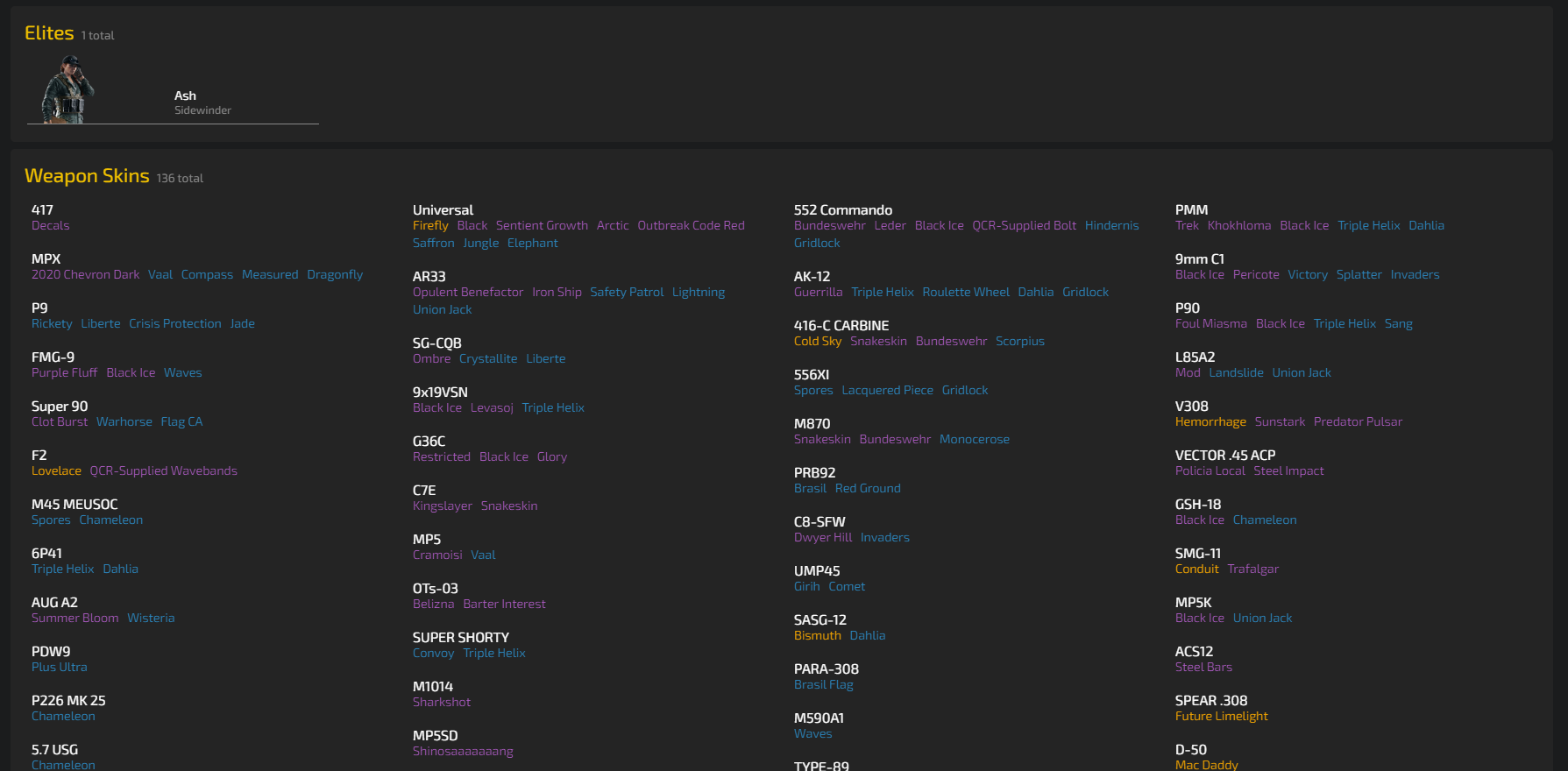Select the Brasil Flag PARA-308 skin

click(x=824, y=684)
